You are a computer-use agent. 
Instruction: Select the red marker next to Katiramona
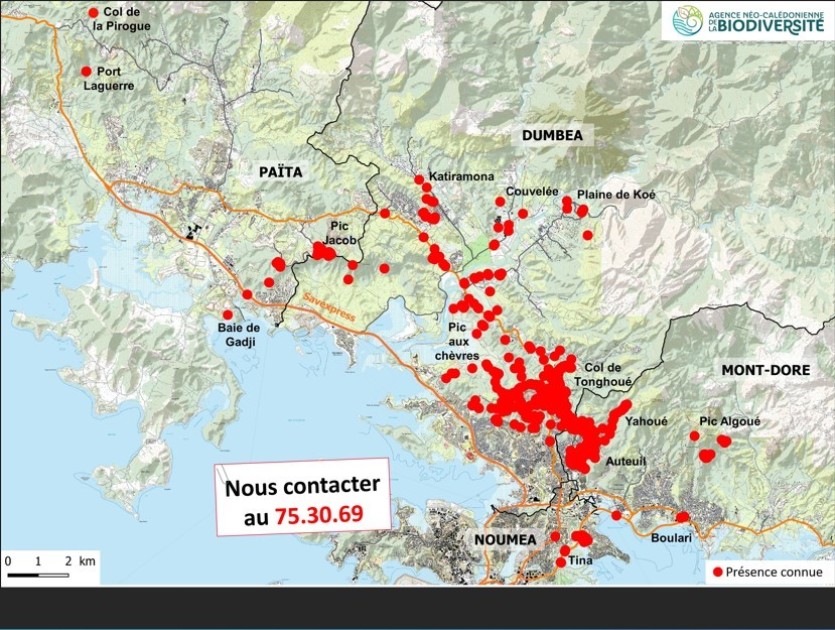point(418,180)
